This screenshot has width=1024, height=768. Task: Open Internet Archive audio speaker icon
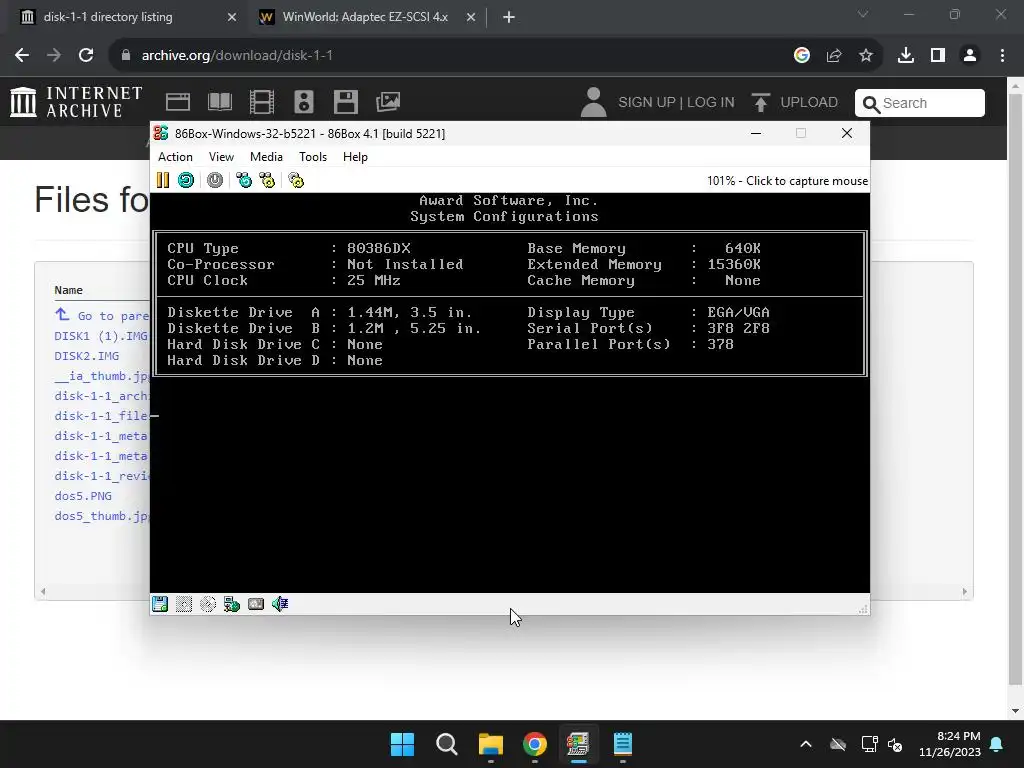(x=304, y=102)
